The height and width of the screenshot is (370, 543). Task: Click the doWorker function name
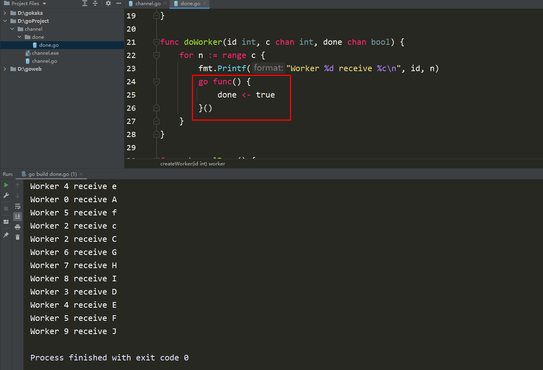coord(203,42)
